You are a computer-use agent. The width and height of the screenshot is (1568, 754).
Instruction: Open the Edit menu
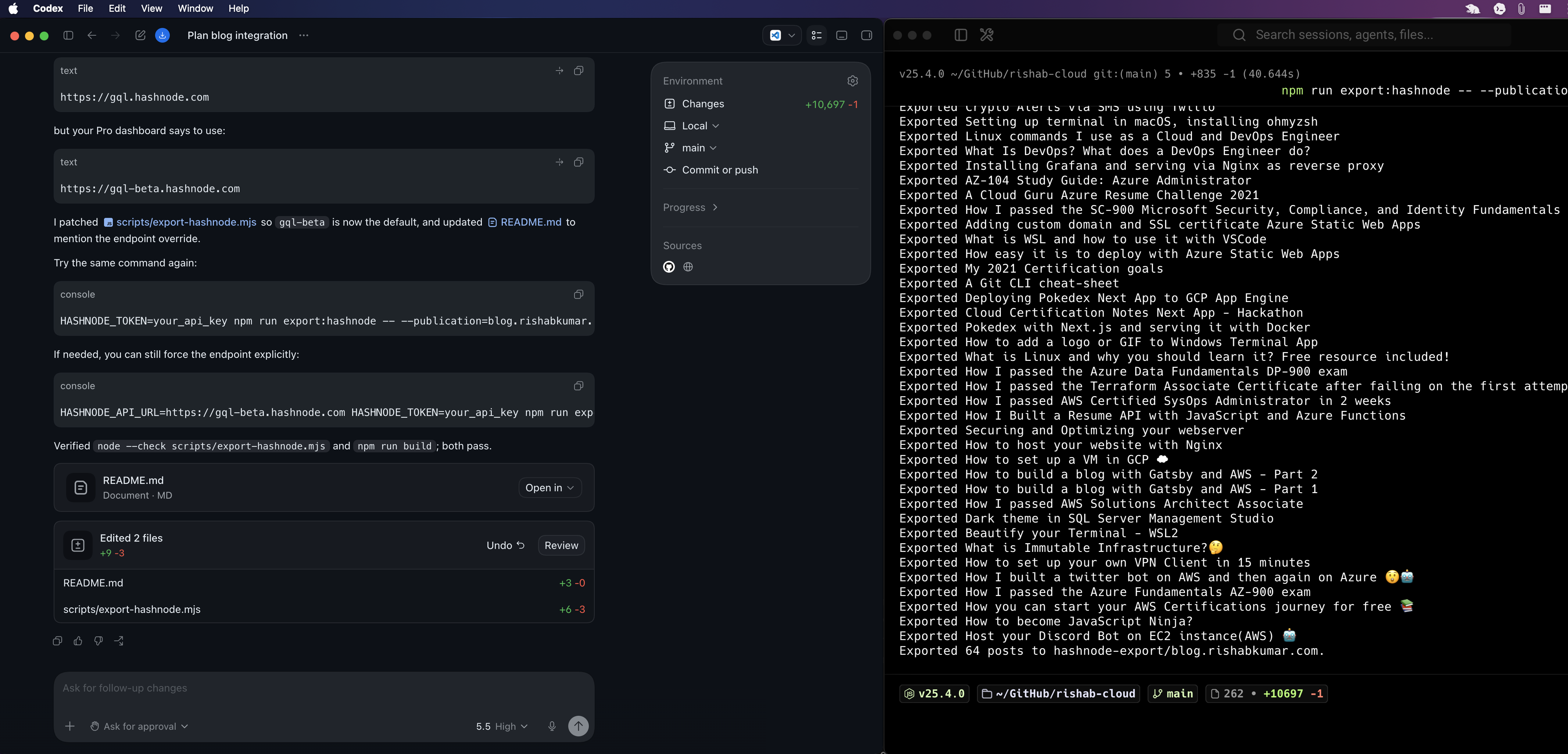tap(117, 8)
